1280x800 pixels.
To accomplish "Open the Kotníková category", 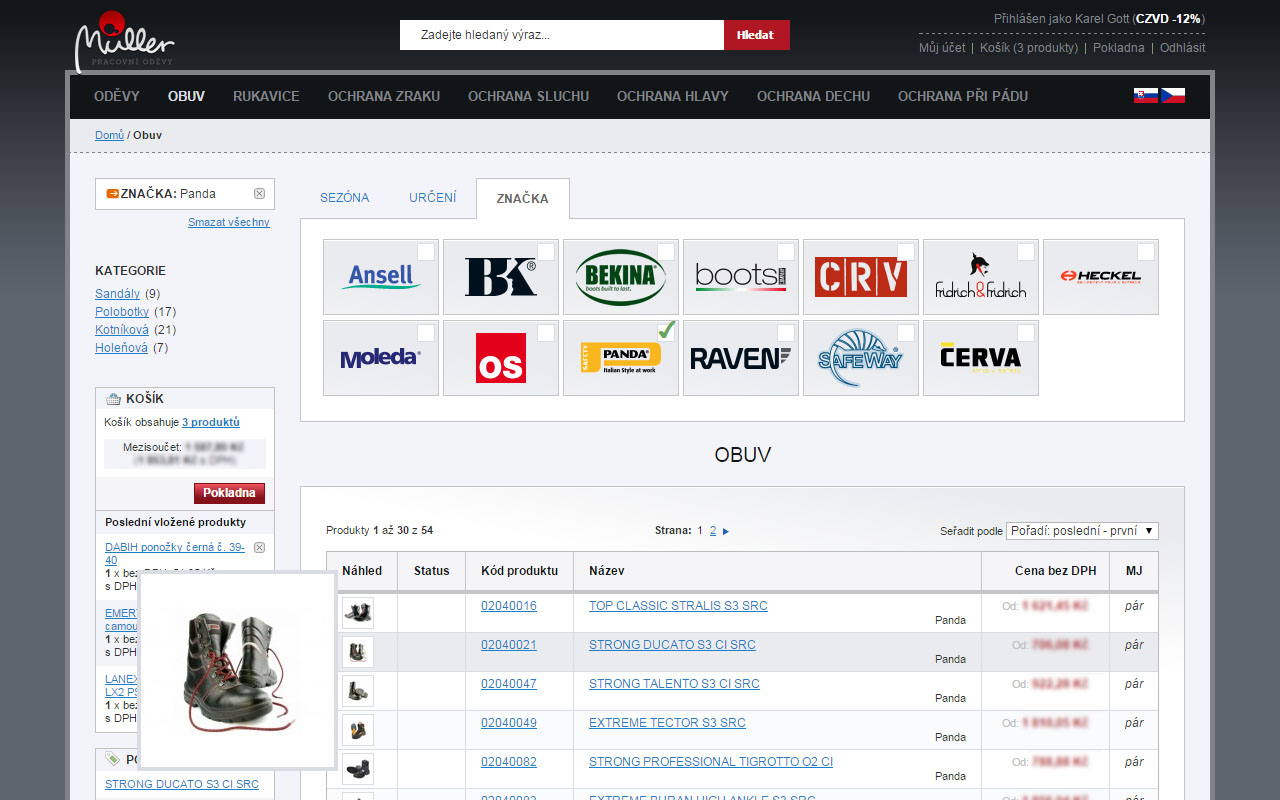I will (122, 330).
